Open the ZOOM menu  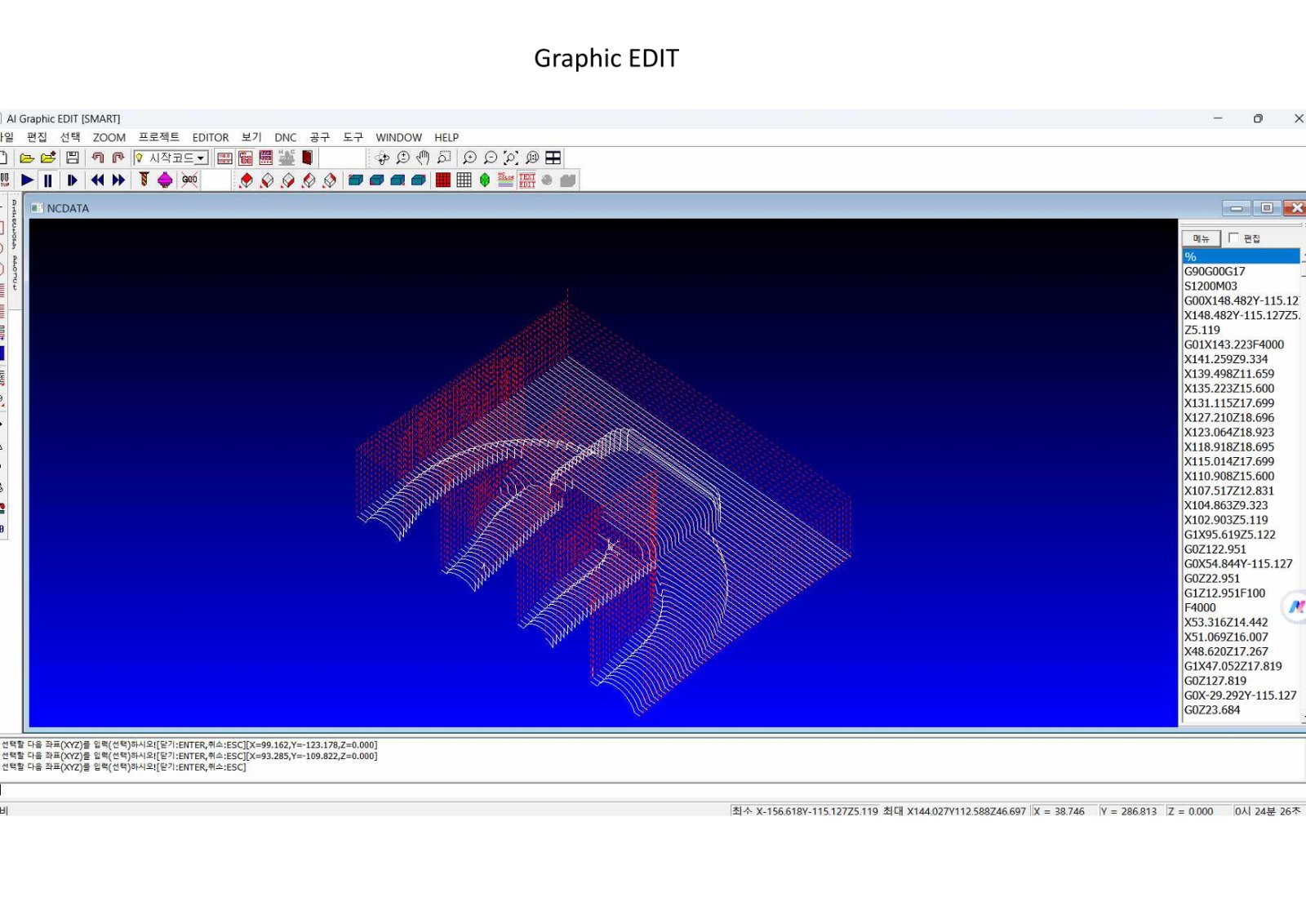(109, 137)
